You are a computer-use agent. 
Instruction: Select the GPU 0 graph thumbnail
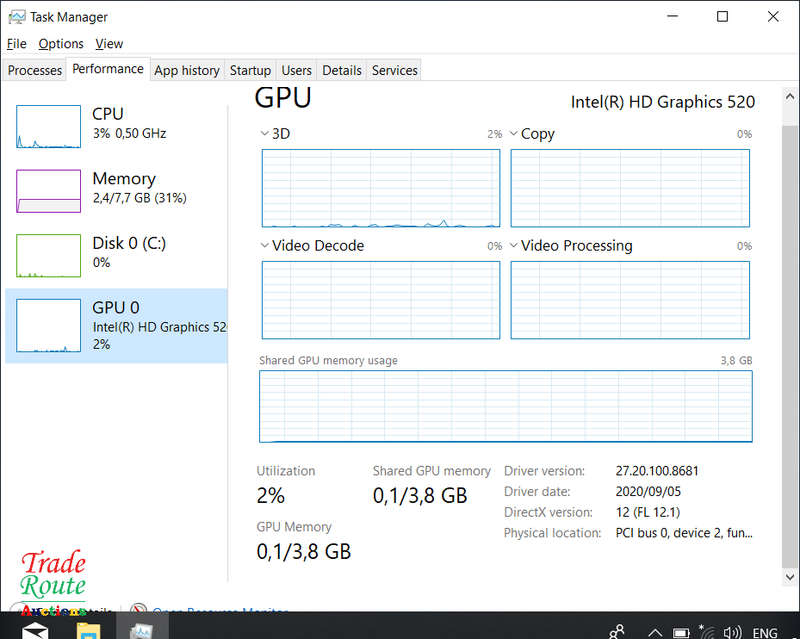point(48,326)
